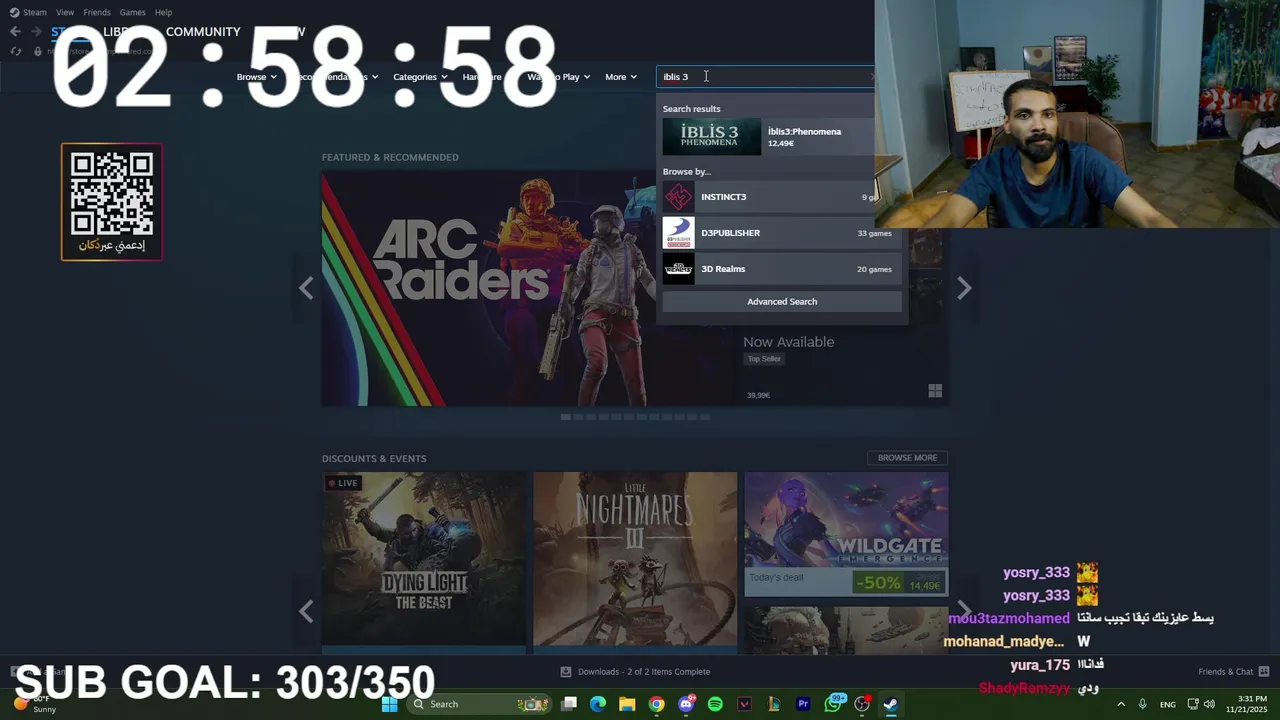
Task: Open Premiere Pro from taskbar
Action: (803, 704)
